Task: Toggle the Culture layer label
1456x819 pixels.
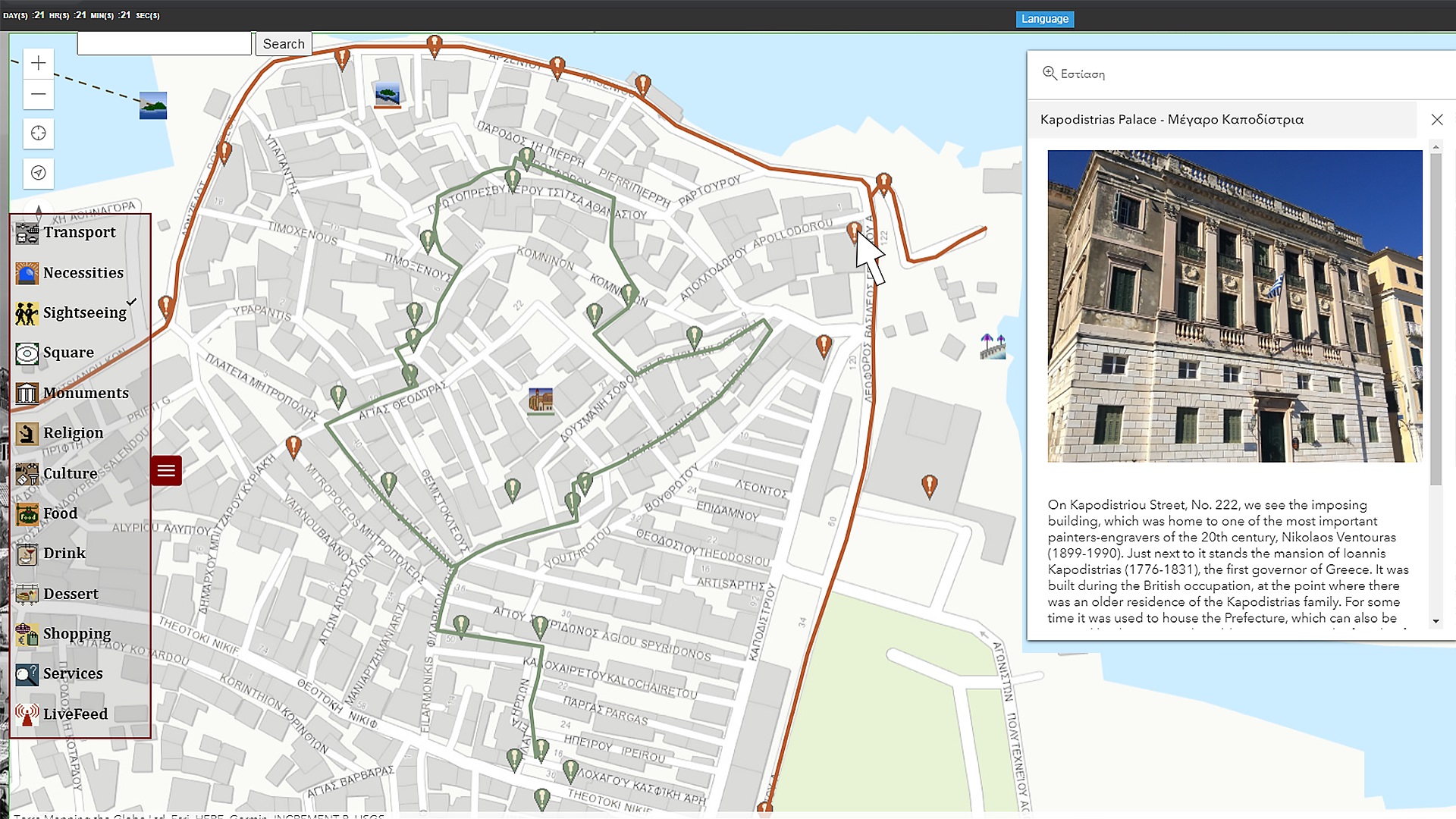Action: [x=71, y=473]
